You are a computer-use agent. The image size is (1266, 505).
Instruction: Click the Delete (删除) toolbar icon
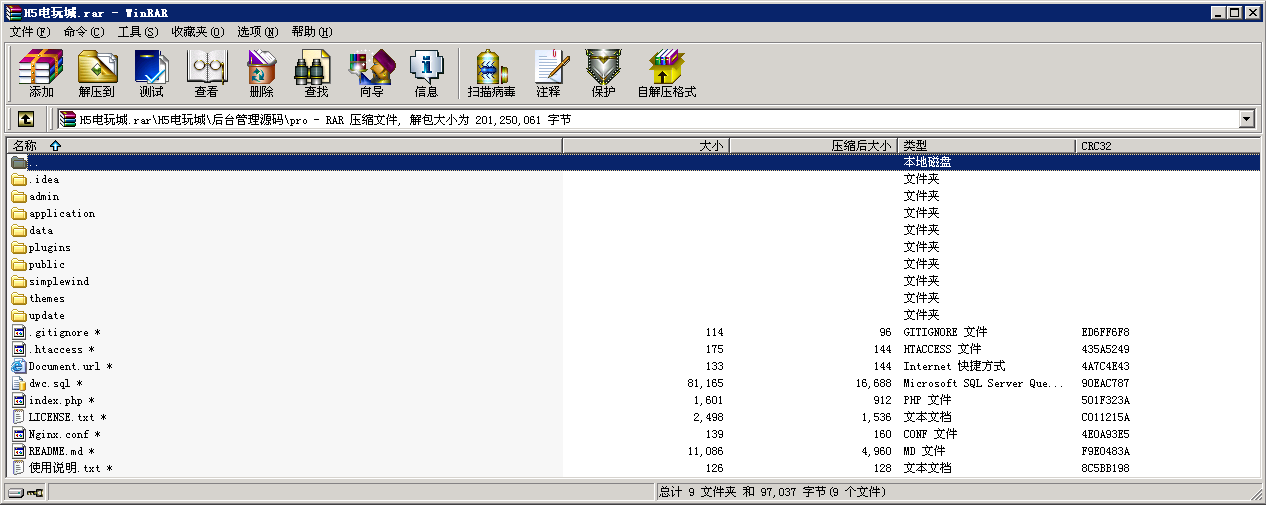261,73
